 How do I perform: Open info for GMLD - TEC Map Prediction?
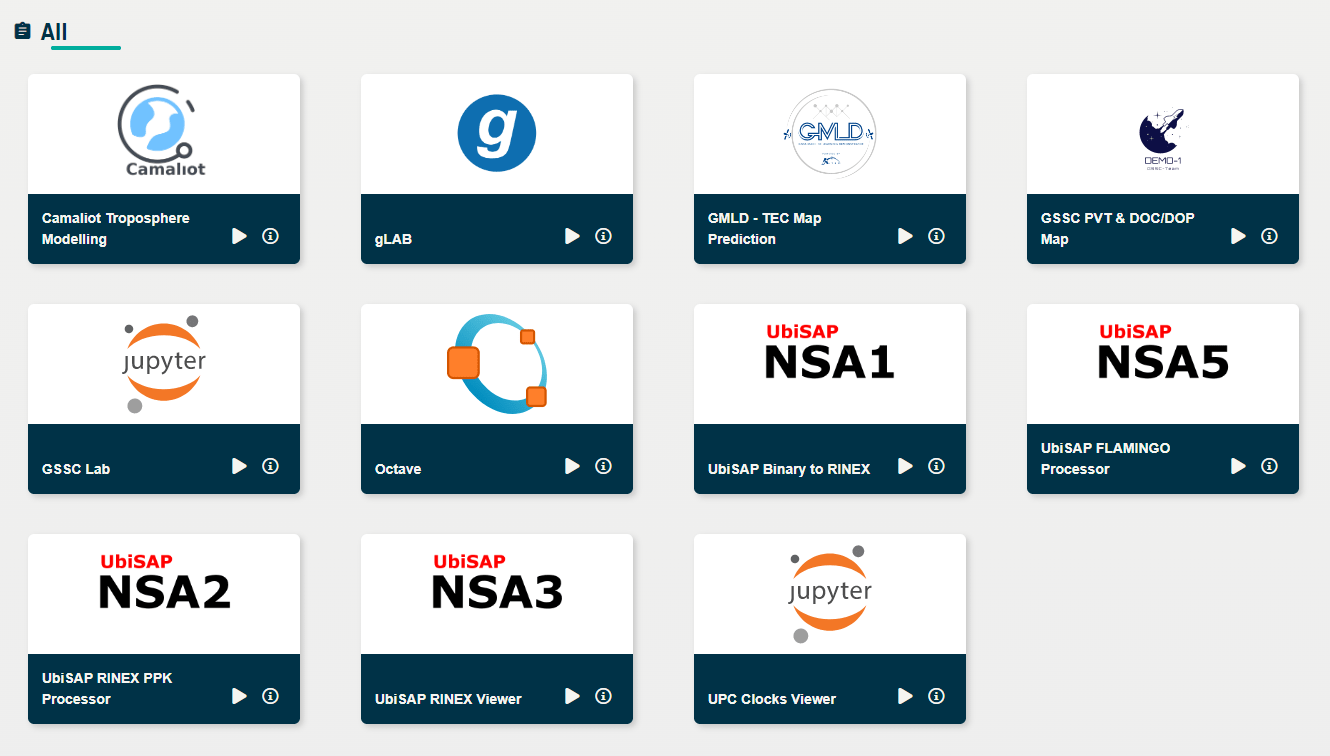[936, 236]
